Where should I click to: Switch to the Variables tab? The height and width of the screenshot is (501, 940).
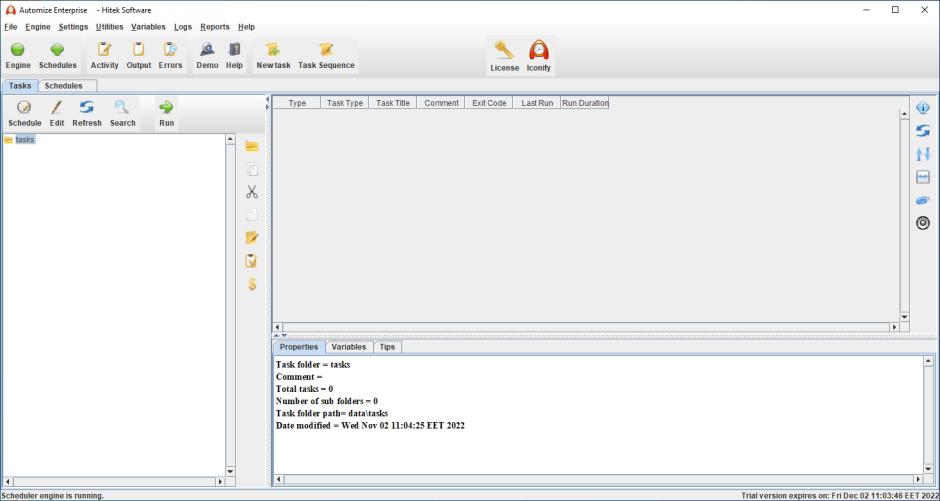coord(349,347)
